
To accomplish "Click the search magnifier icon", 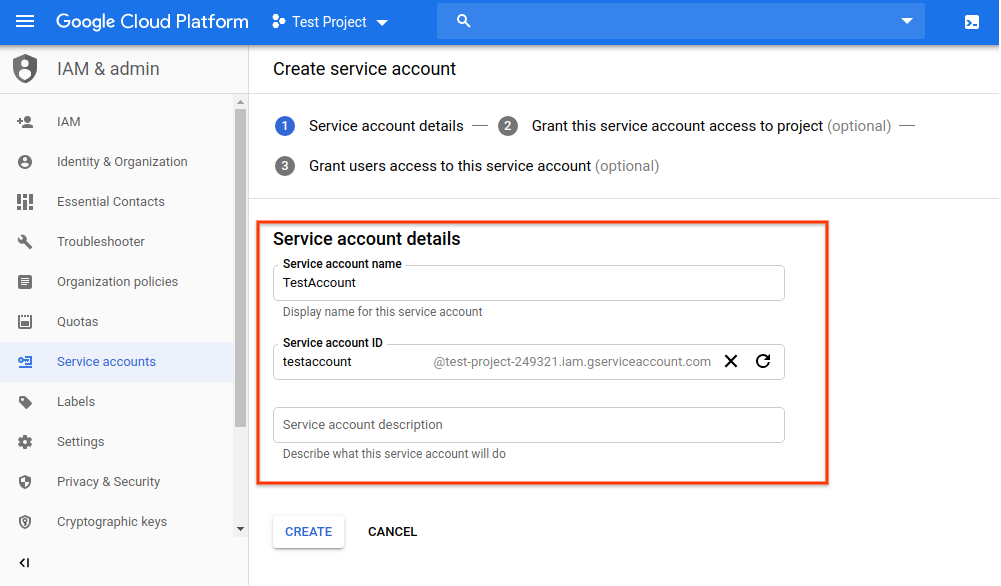I will click(x=463, y=21).
